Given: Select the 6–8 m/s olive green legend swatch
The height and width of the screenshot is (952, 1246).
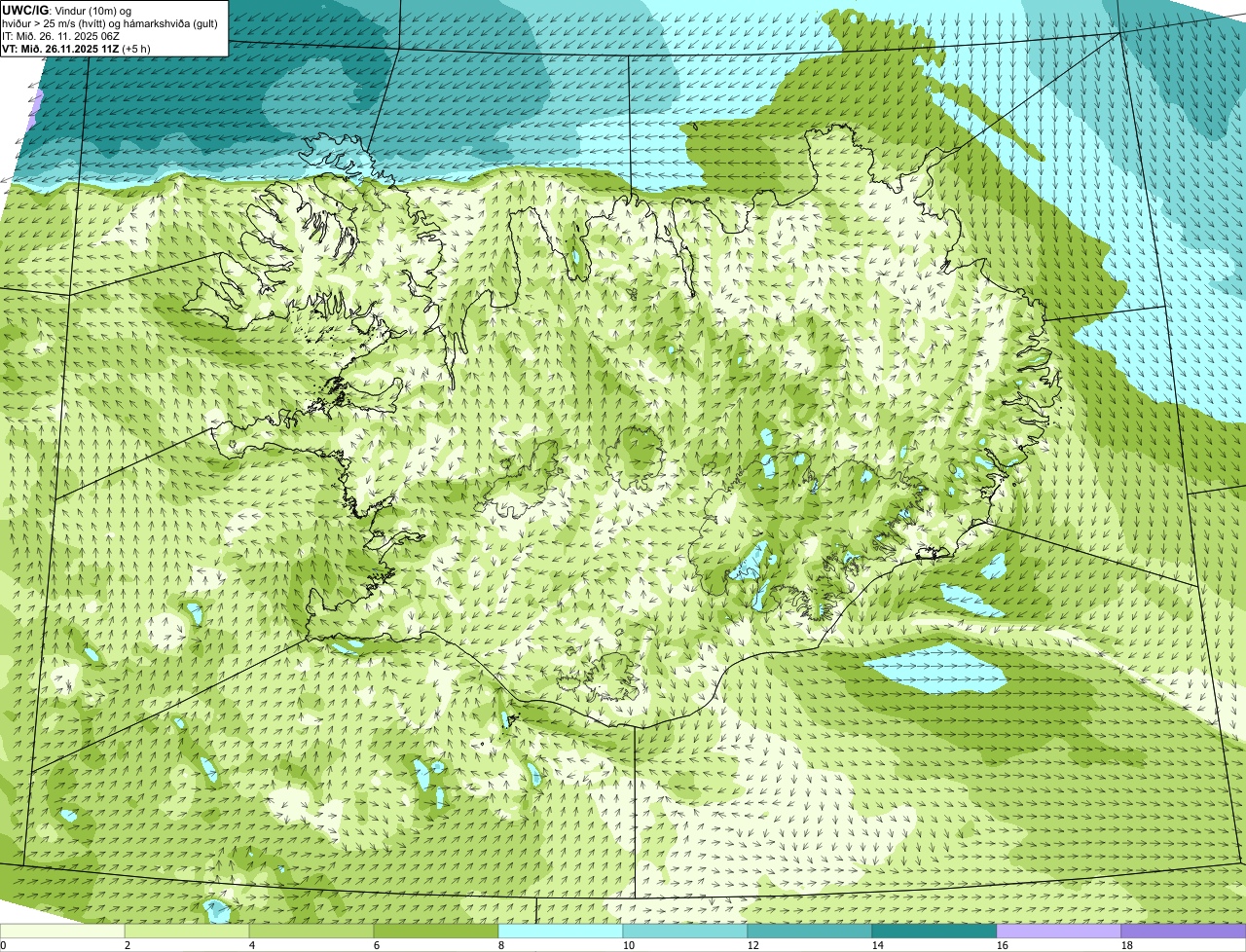Looking at the screenshot, I should tap(436, 931).
